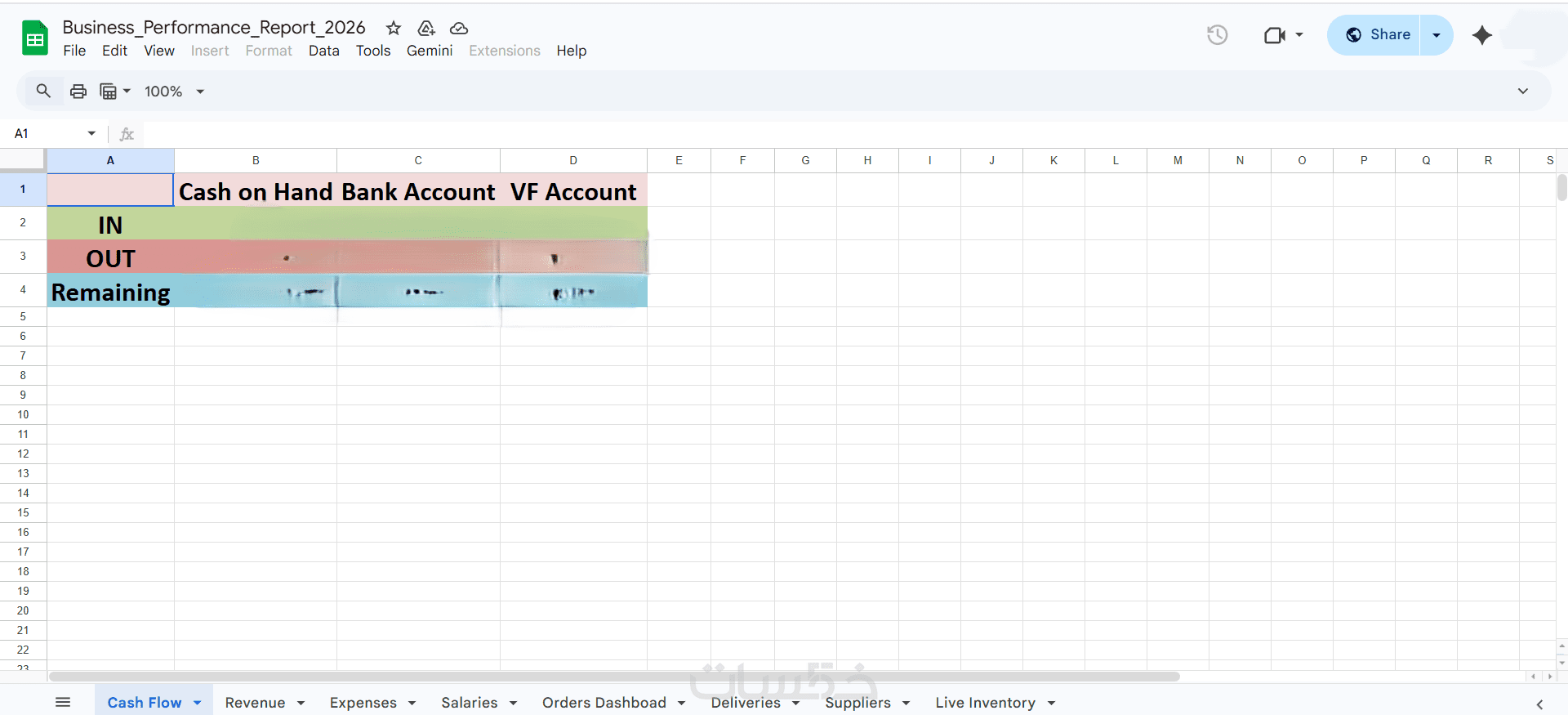Open the Expenses tab options arrow
The height and width of the screenshot is (715, 1568).
pos(412,703)
